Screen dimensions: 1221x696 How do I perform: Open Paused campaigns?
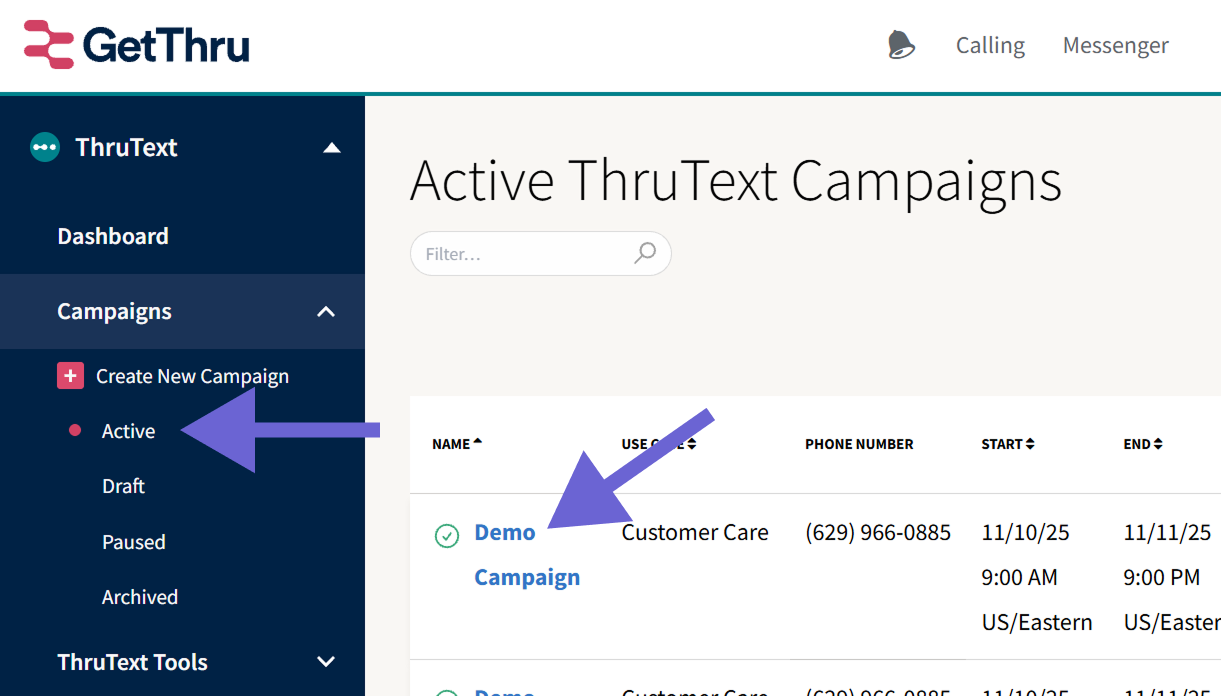click(x=134, y=542)
